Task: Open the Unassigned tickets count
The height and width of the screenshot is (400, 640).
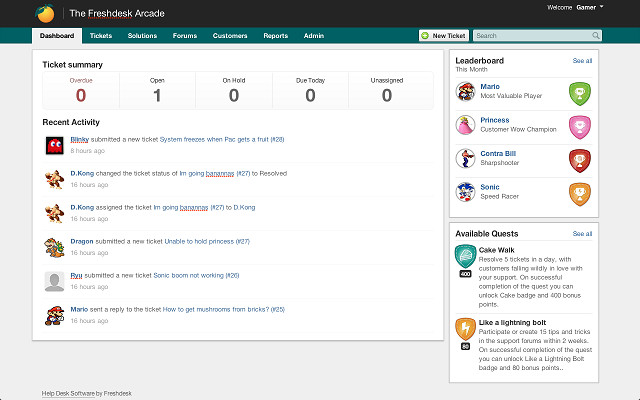Action: (387, 91)
